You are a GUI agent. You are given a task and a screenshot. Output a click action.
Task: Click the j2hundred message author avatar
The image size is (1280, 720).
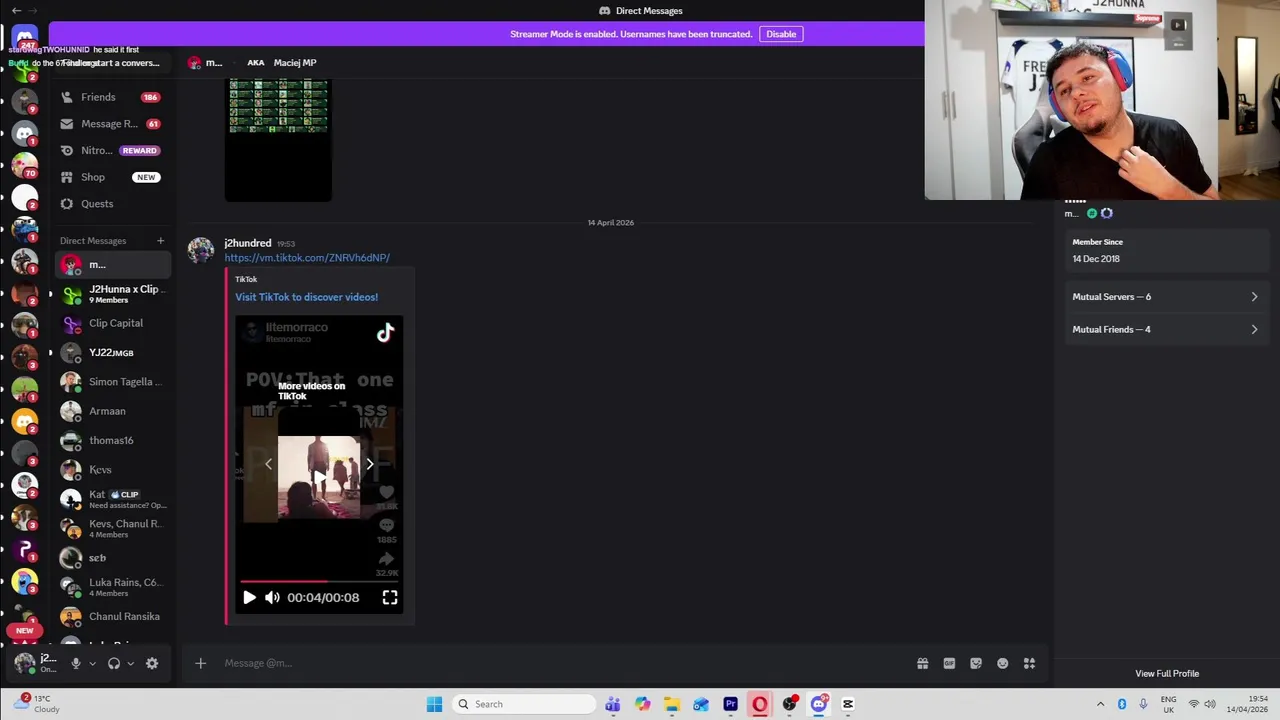(x=201, y=250)
